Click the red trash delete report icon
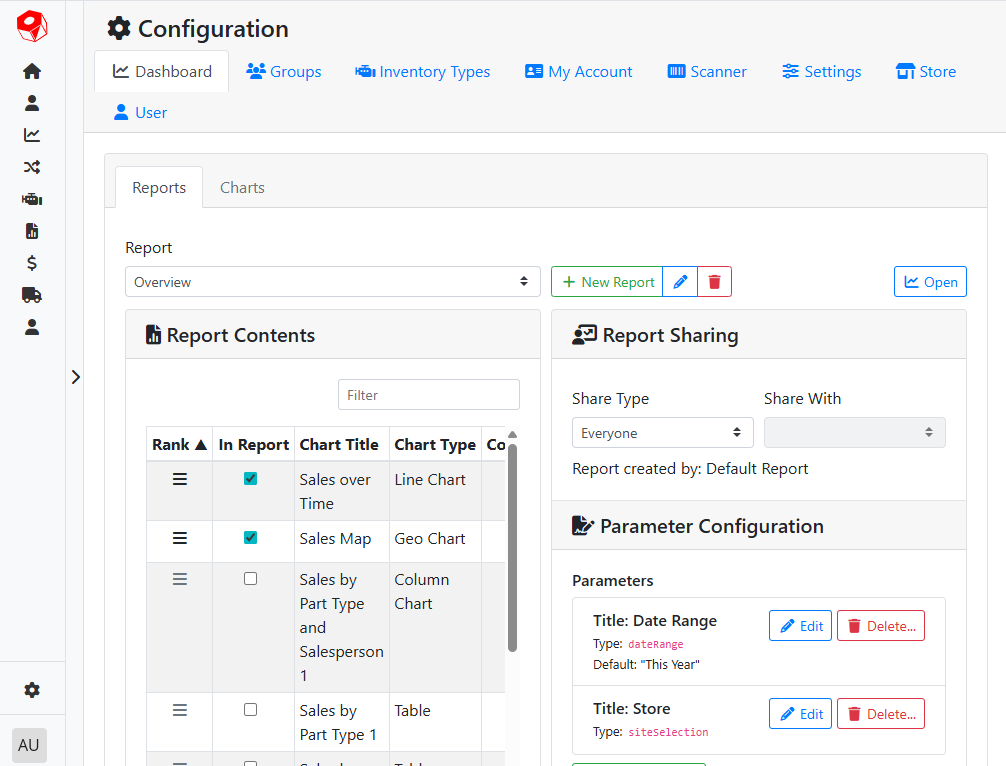 point(714,282)
